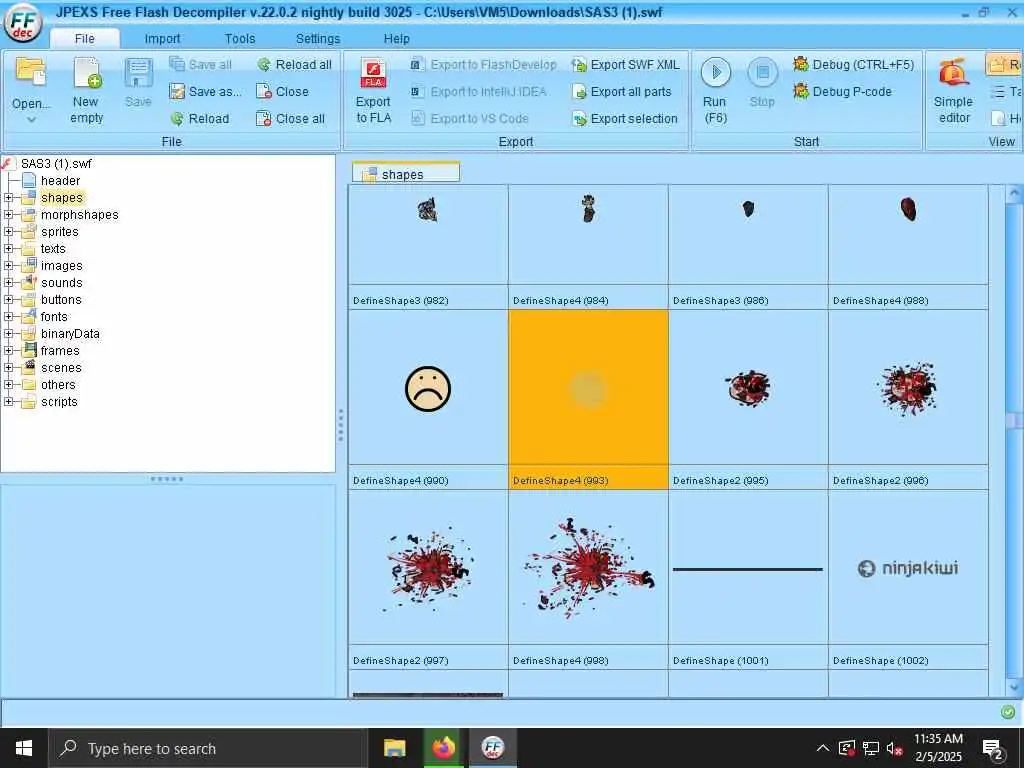
Task: Switch to Firefox in the taskbar
Action: [443, 748]
